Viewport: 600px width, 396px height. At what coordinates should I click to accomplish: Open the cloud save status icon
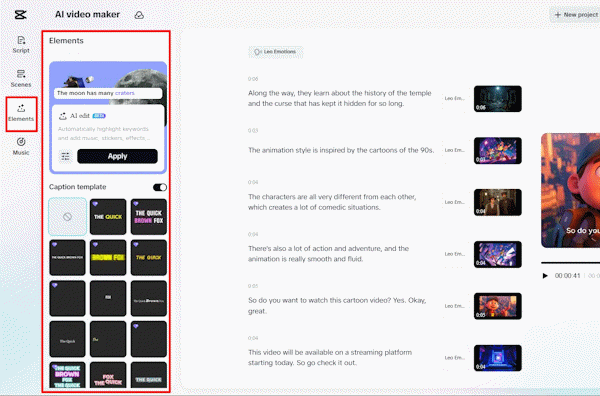139,15
